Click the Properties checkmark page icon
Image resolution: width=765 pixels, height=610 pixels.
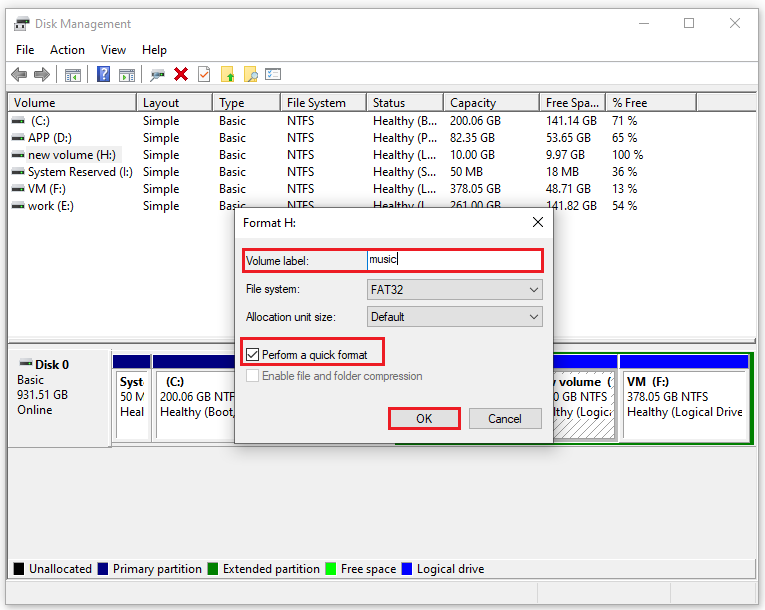click(204, 75)
